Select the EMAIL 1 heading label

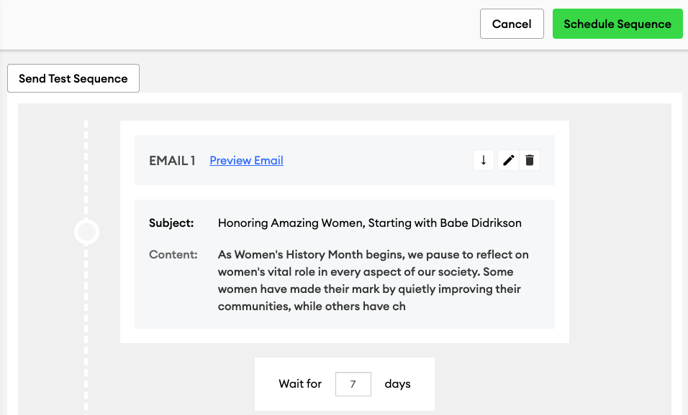click(x=172, y=161)
